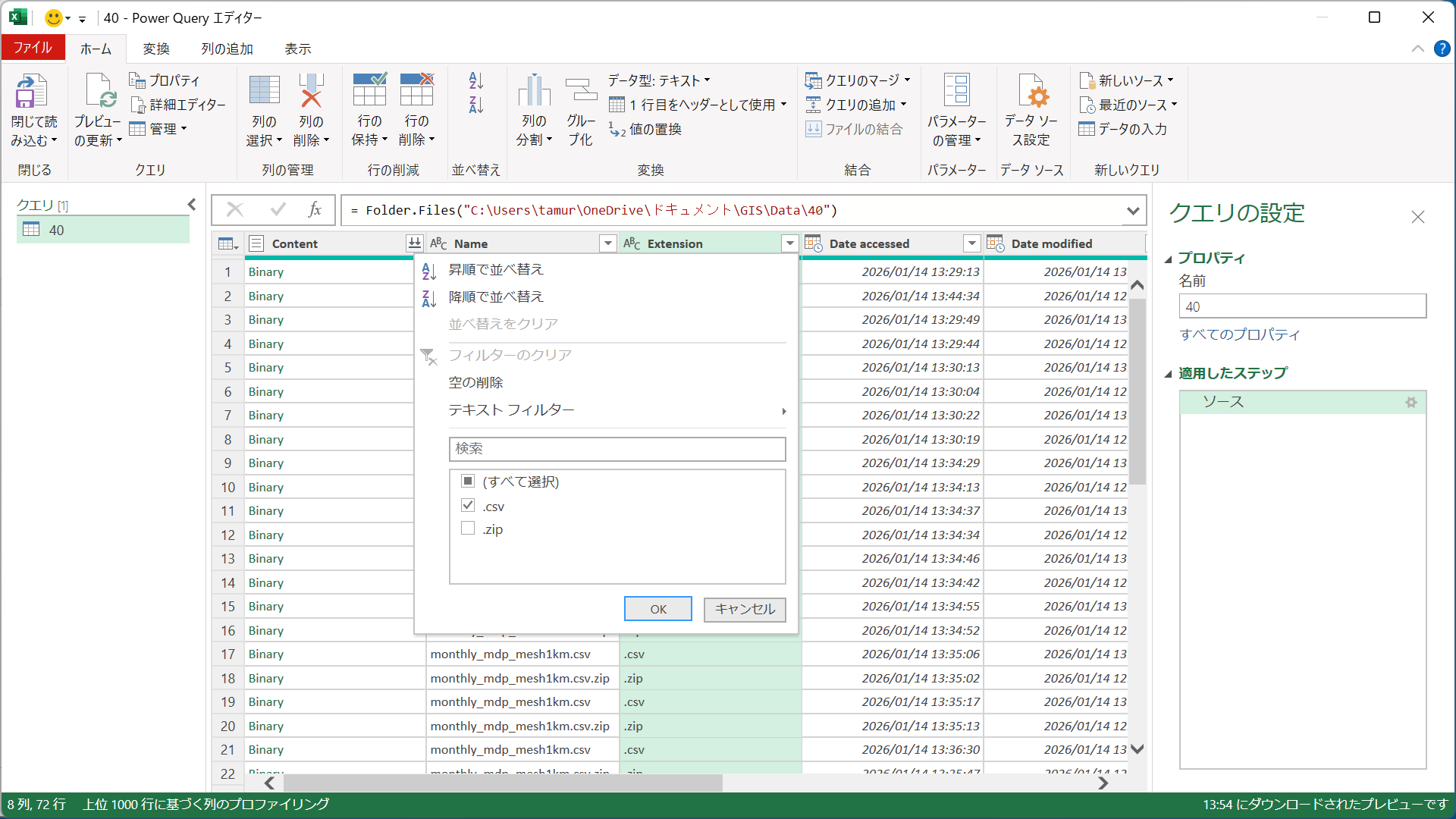Click the Split Column (列の分割) icon

(534, 93)
